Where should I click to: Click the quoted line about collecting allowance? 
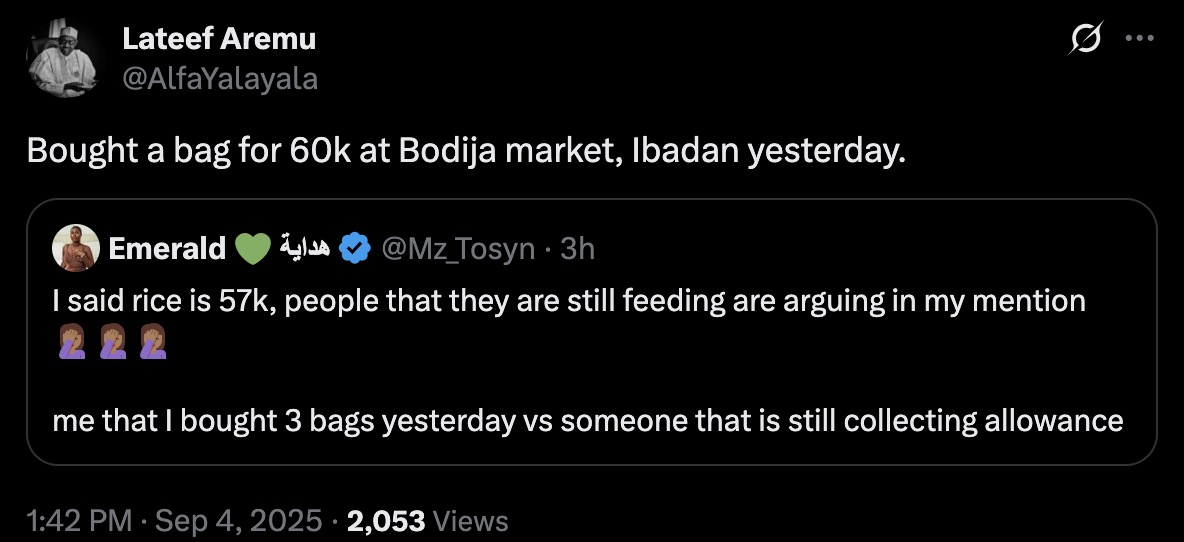pyautogui.click(x=588, y=420)
